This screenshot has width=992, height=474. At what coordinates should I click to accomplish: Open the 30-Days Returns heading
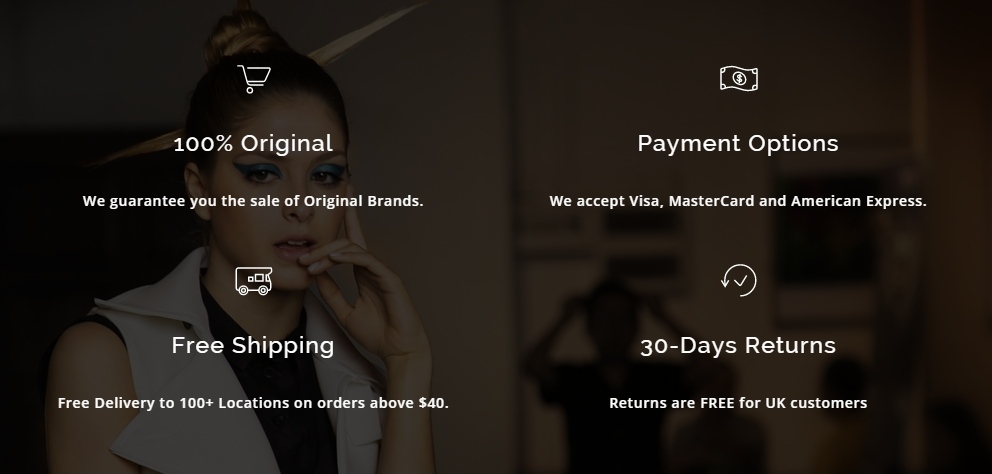[x=738, y=346]
